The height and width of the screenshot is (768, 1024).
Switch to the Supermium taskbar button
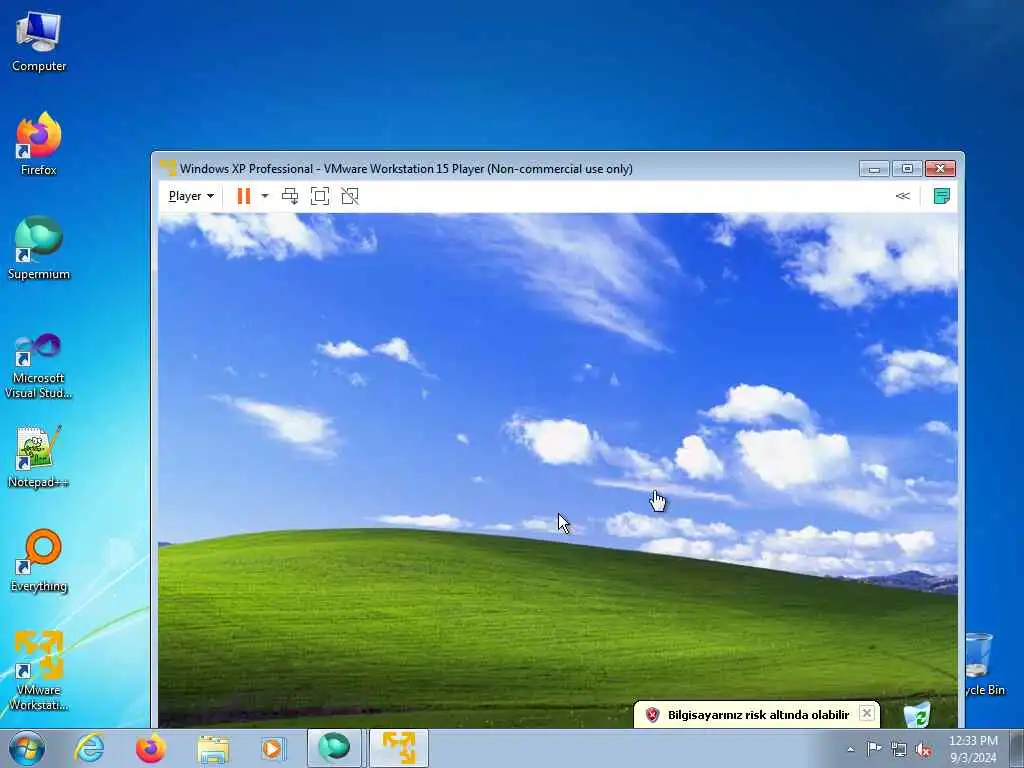tap(334, 748)
